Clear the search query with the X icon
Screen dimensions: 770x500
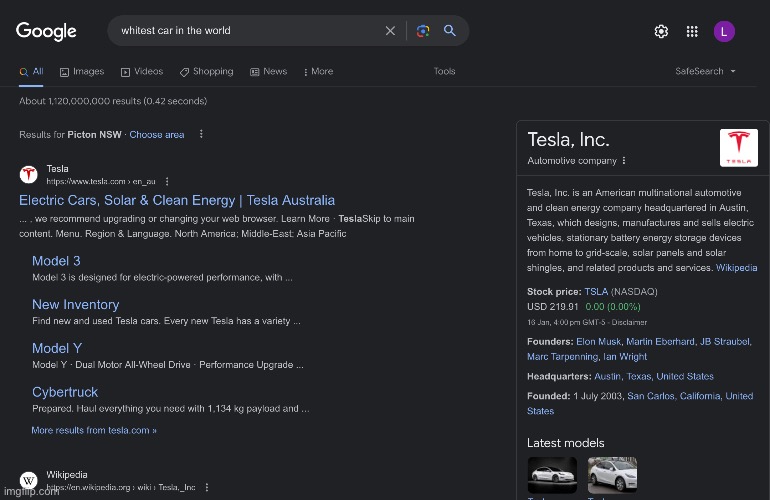[x=390, y=31]
